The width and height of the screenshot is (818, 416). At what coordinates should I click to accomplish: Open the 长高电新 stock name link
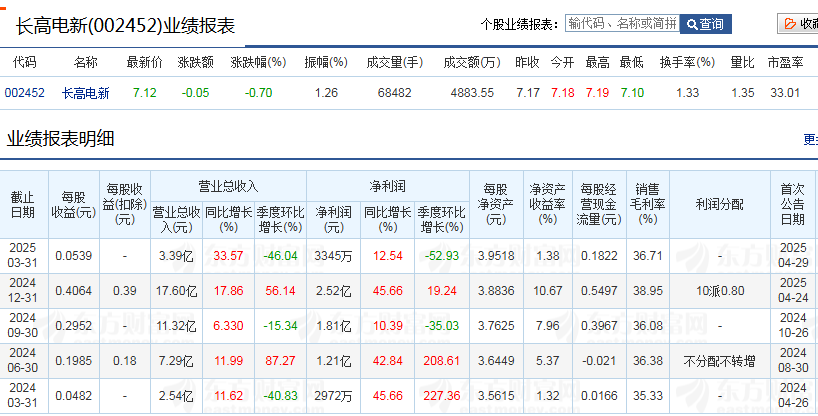point(86,93)
